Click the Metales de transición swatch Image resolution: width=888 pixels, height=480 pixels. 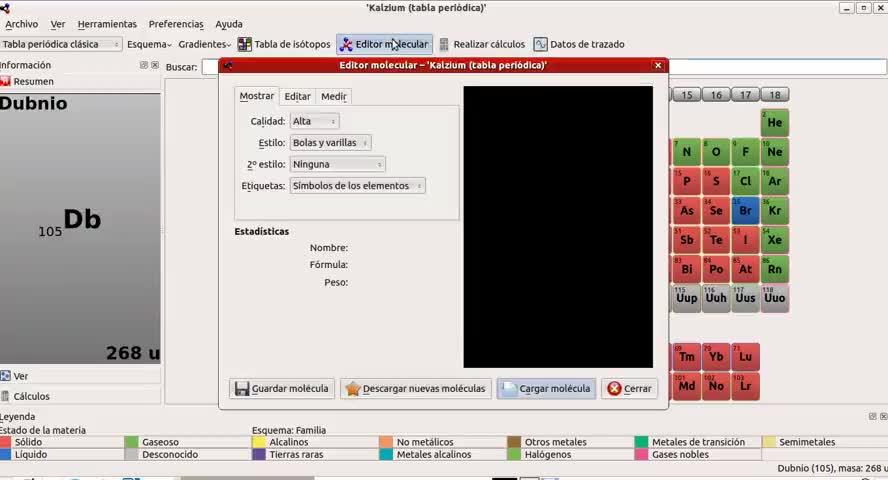coord(641,442)
